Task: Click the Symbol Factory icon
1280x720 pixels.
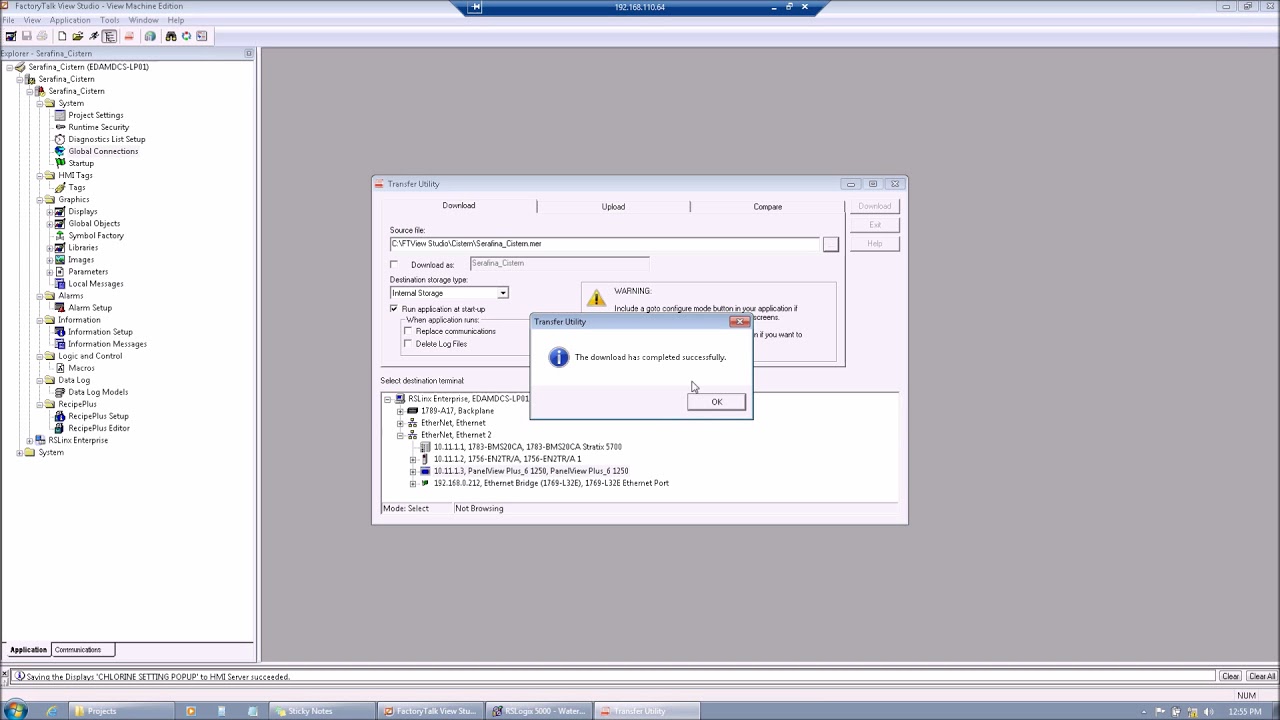Action: click(60, 235)
